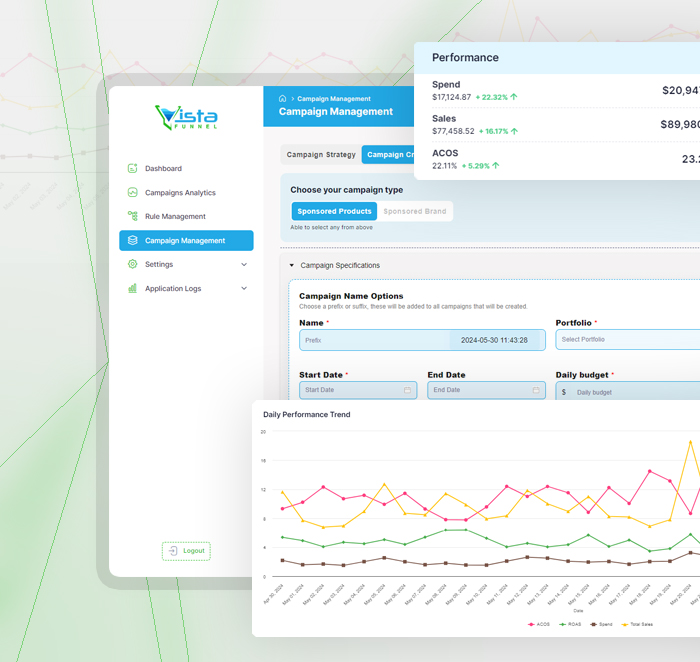Open Application Logs in the sidebar
This screenshot has height=662, width=700.
(186, 288)
